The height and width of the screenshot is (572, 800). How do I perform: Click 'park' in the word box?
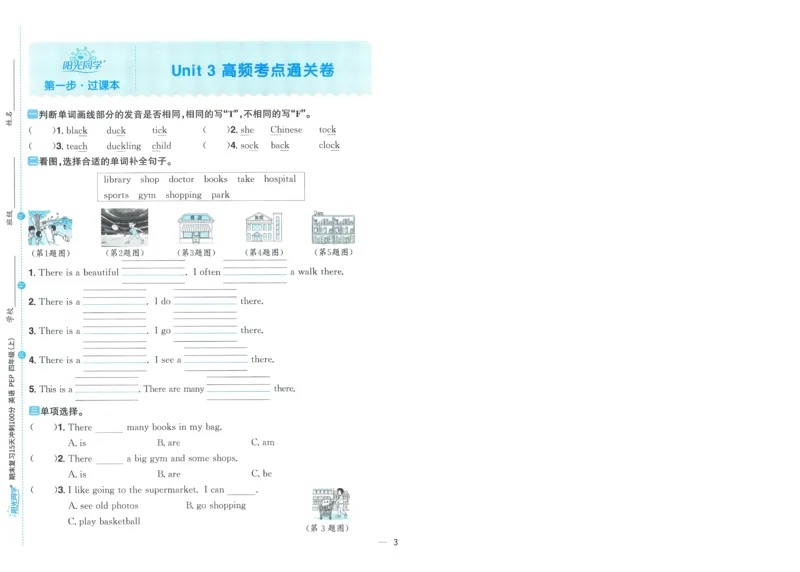pyautogui.click(x=220, y=195)
